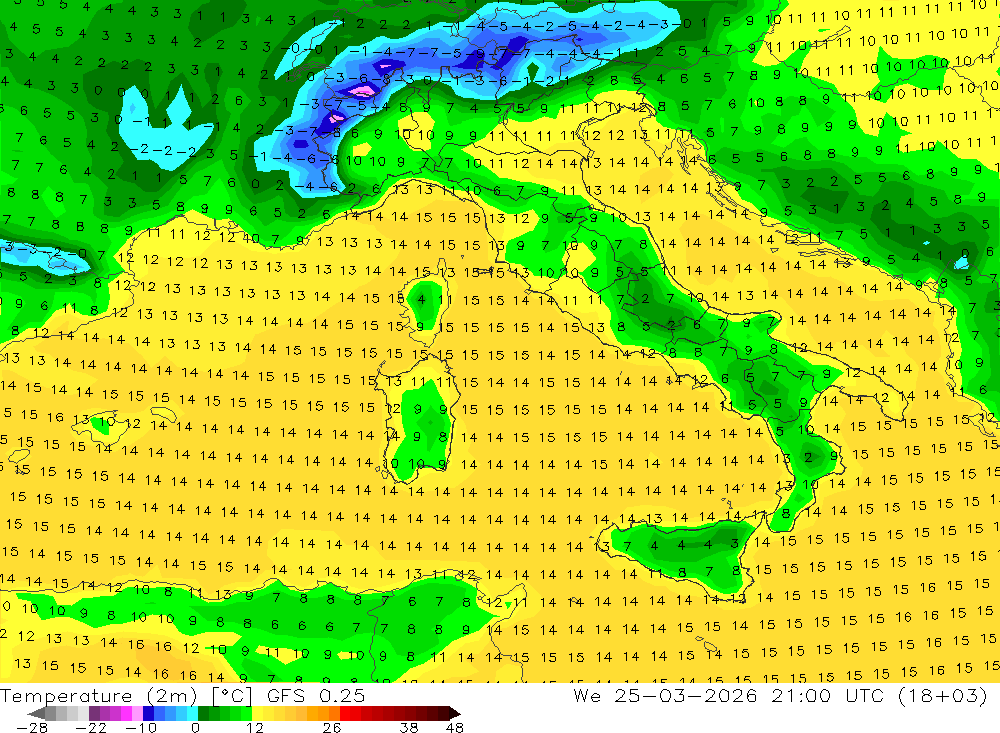Click the '26' legend label
Viewport: 1000px width, 733px height.
(x=332, y=728)
